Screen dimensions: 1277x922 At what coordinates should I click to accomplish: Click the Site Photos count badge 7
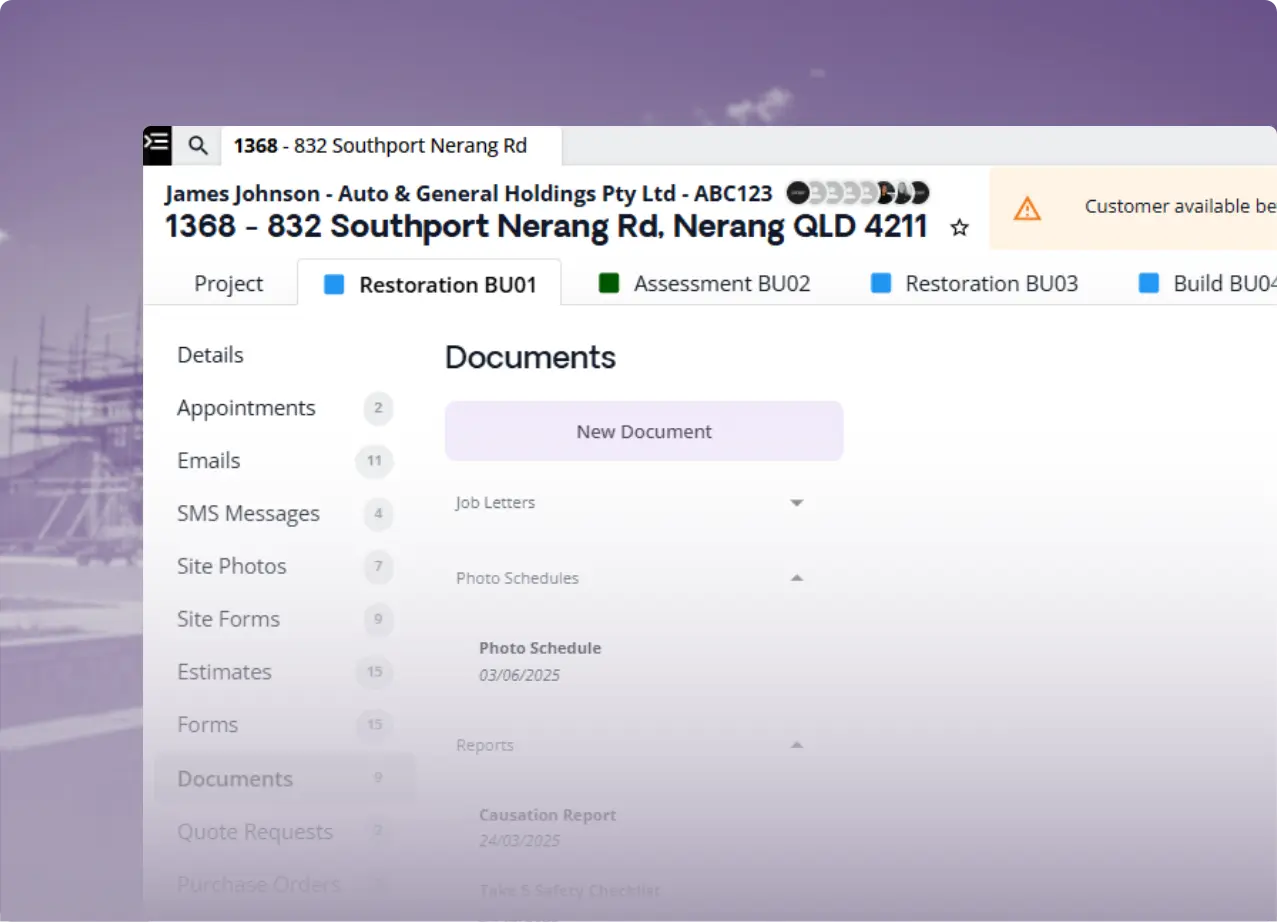point(378,567)
